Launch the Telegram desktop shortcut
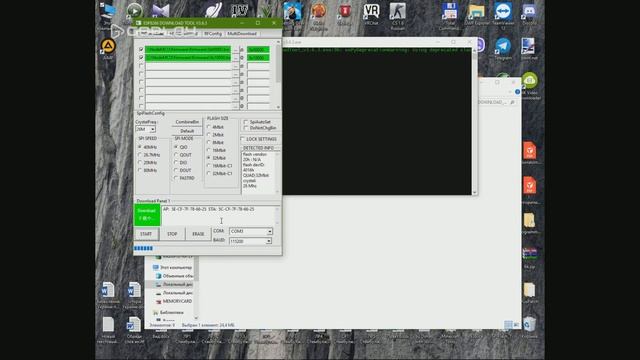Image resolution: width=640 pixels, height=360 pixels. pos(503,46)
